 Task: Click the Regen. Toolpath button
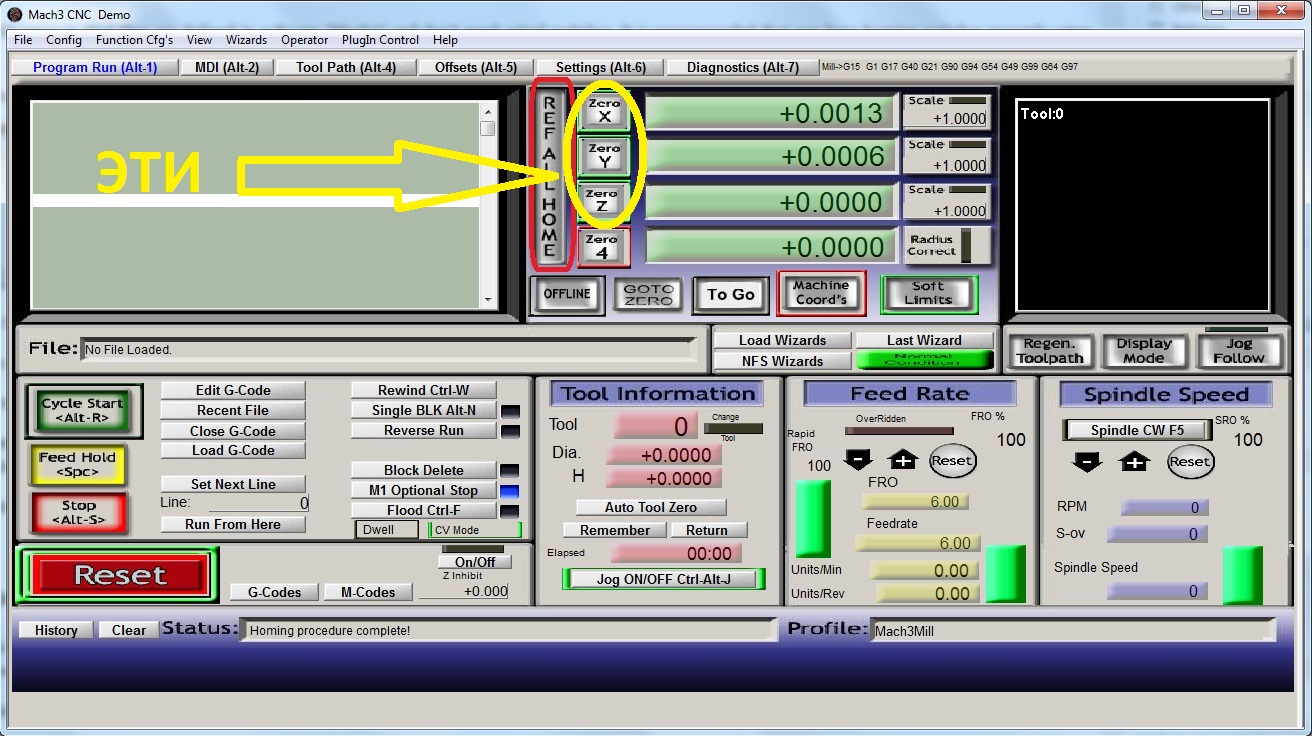pos(1049,351)
